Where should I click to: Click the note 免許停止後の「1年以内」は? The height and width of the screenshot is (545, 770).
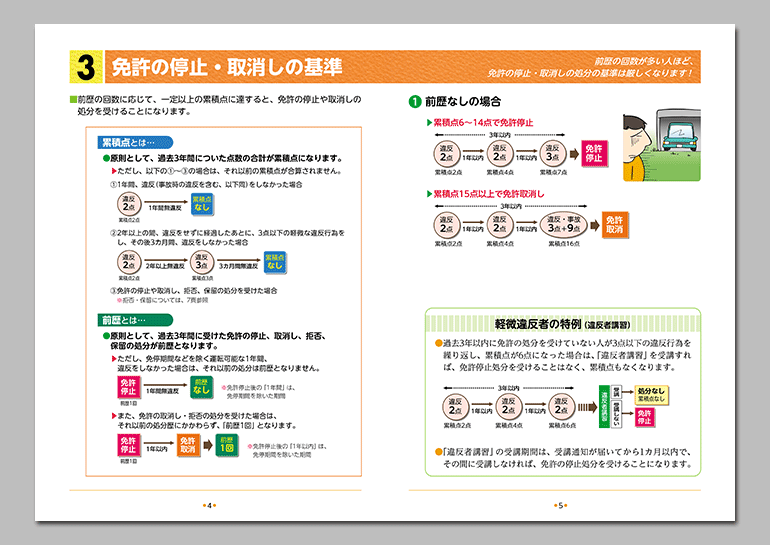click(287, 450)
